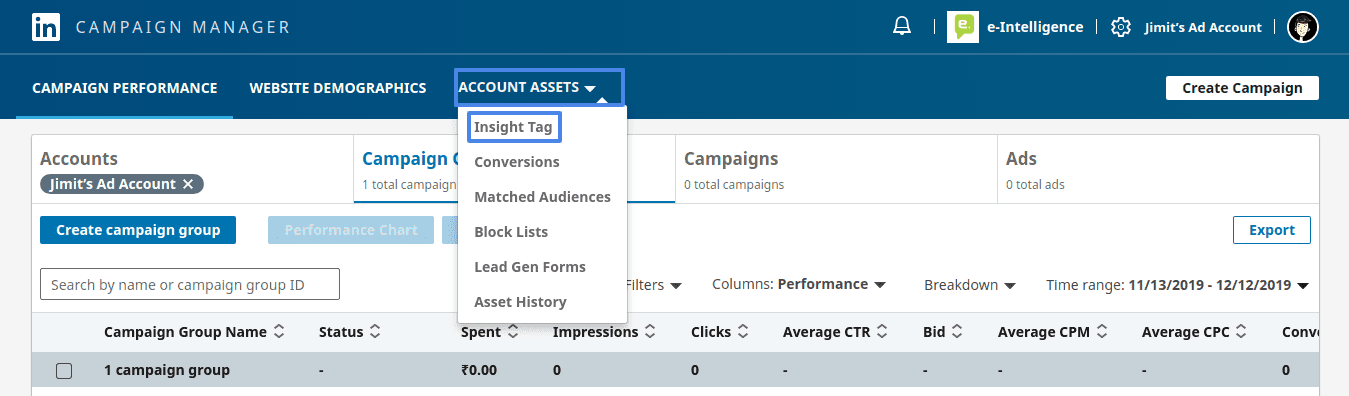
Task: Sort the Clicks column
Action: (x=743, y=332)
